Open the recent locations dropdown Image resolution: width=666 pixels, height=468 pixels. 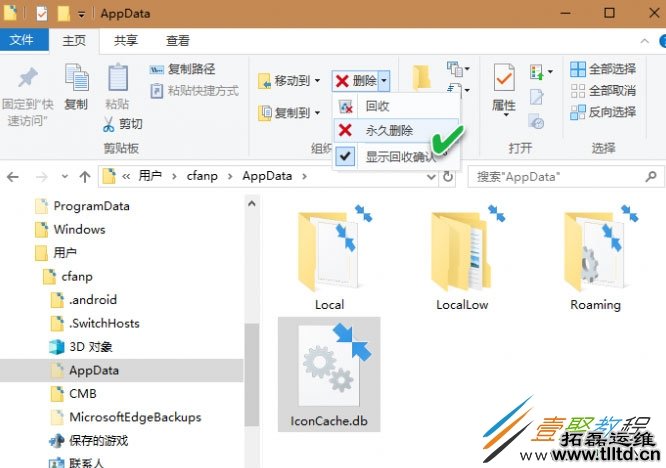click(x=65, y=177)
